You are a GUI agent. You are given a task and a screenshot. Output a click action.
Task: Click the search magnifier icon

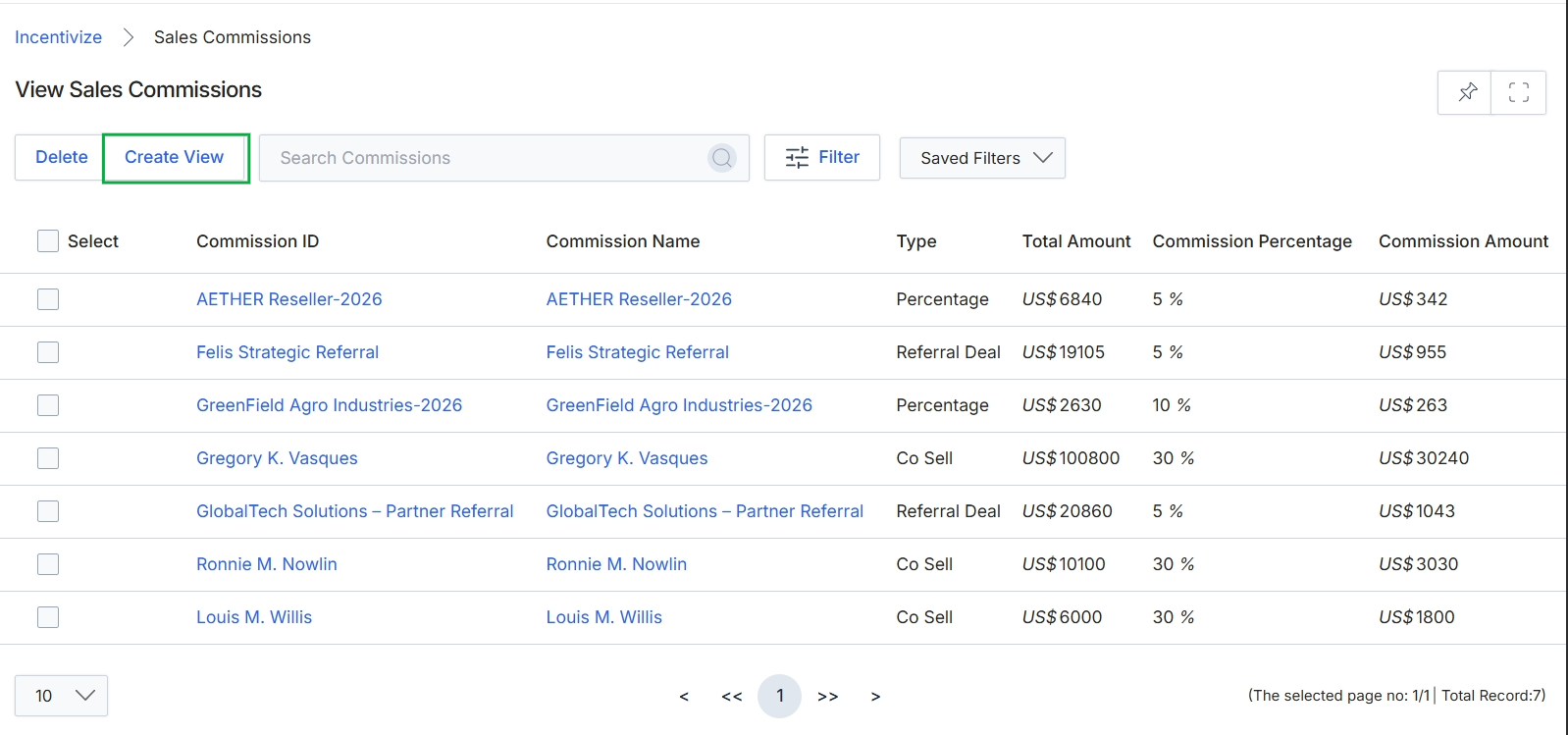tap(721, 158)
